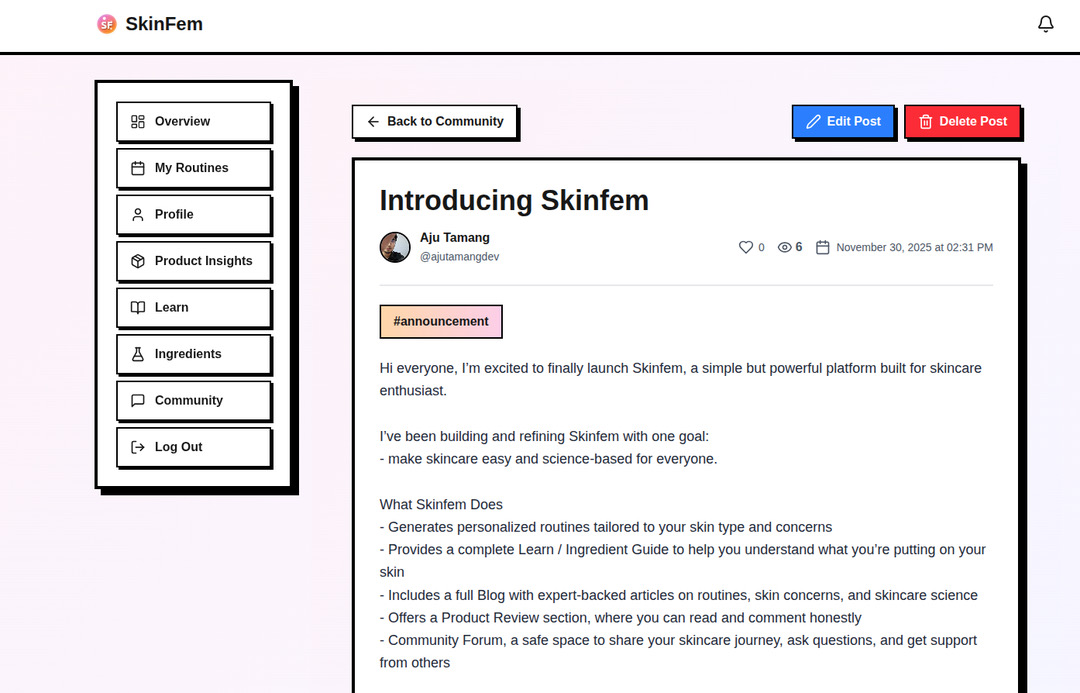This screenshot has height=693, width=1080.
Task: Open Aju Tamang's profile picture
Action: point(395,247)
